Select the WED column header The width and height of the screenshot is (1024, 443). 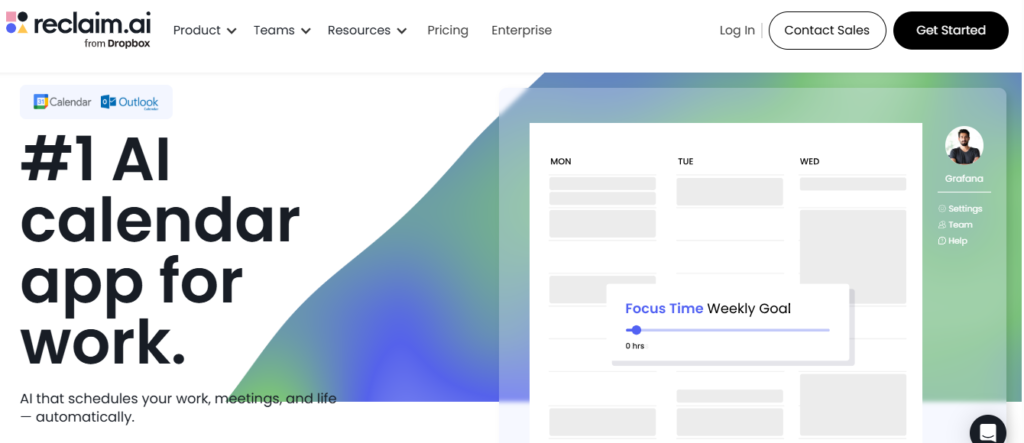[810, 161]
